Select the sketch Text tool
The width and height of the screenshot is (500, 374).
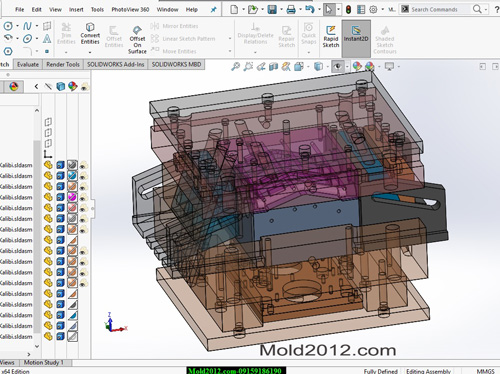[47, 39]
